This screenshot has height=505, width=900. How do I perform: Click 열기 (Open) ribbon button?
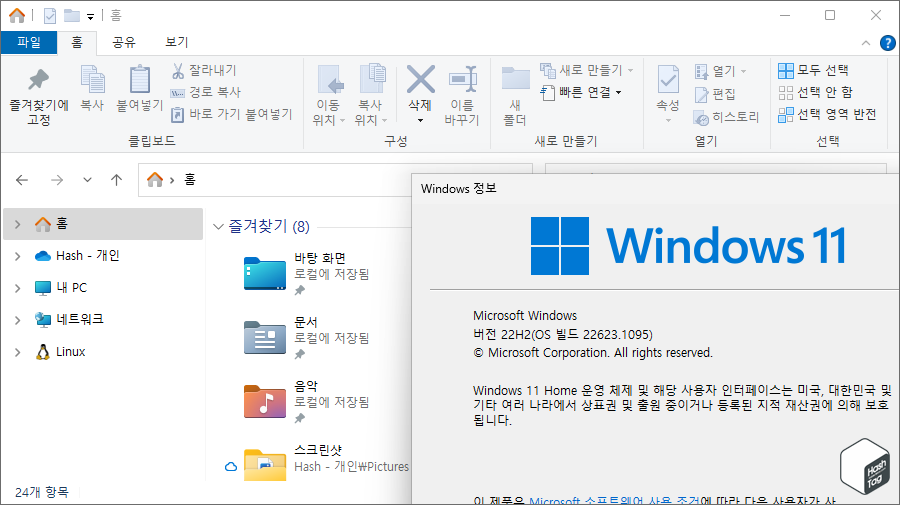(x=720, y=71)
